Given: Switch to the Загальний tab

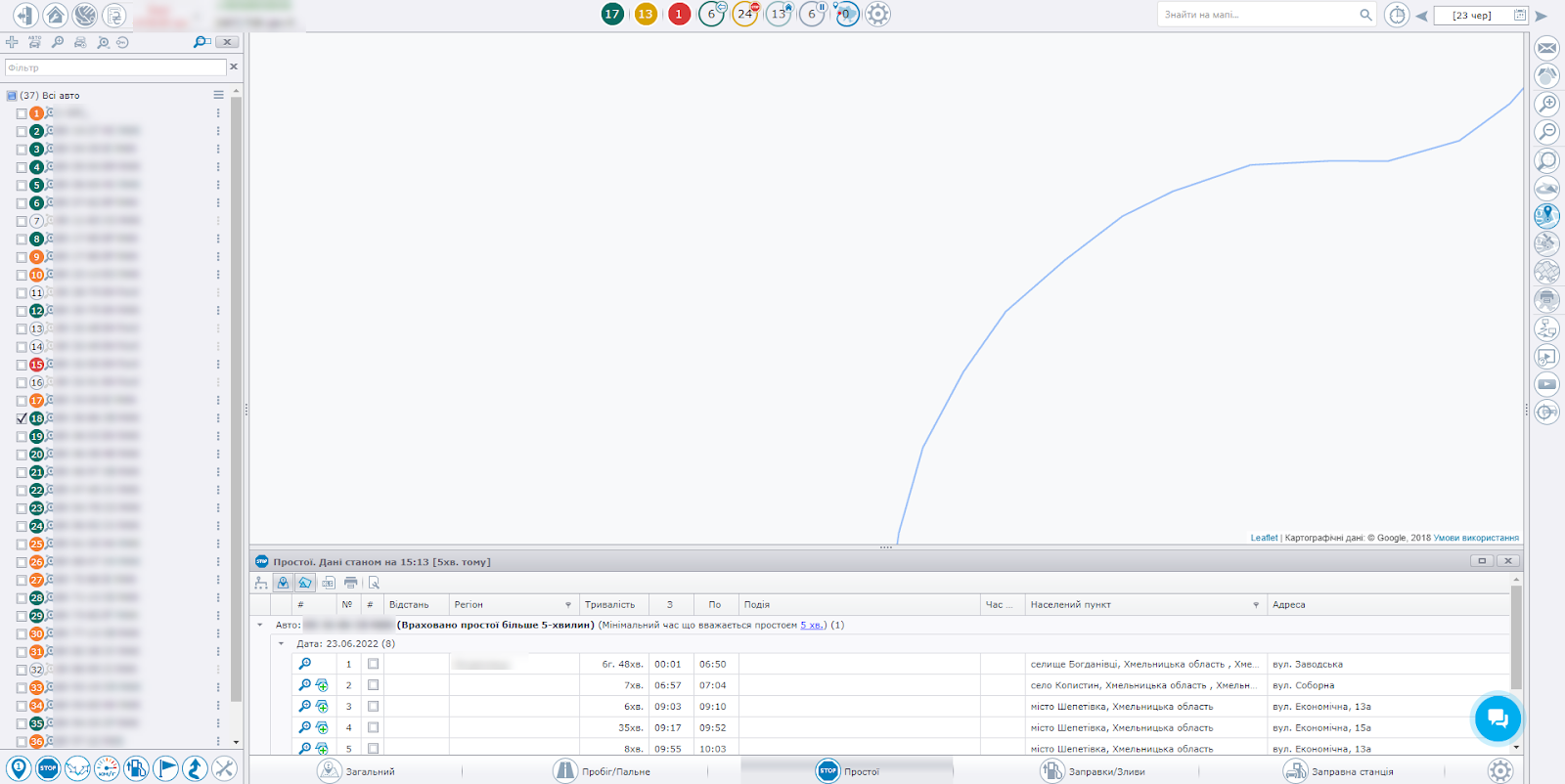Looking at the screenshot, I should (356, 771).
